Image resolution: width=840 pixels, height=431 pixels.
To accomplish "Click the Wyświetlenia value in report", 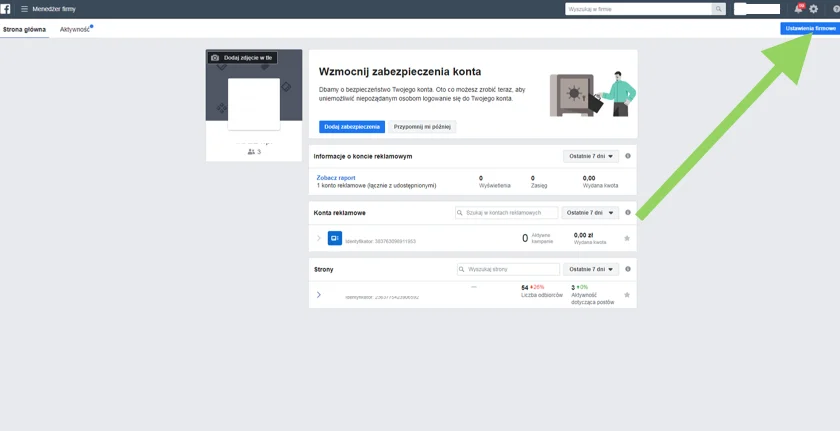I will 481,178.
